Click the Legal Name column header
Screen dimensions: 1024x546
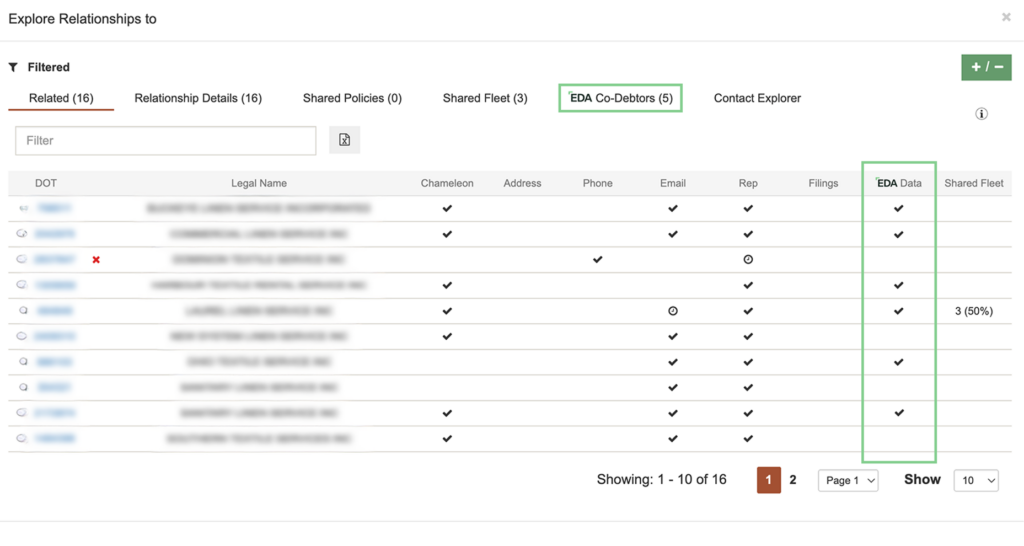click(x=259, y=183)
